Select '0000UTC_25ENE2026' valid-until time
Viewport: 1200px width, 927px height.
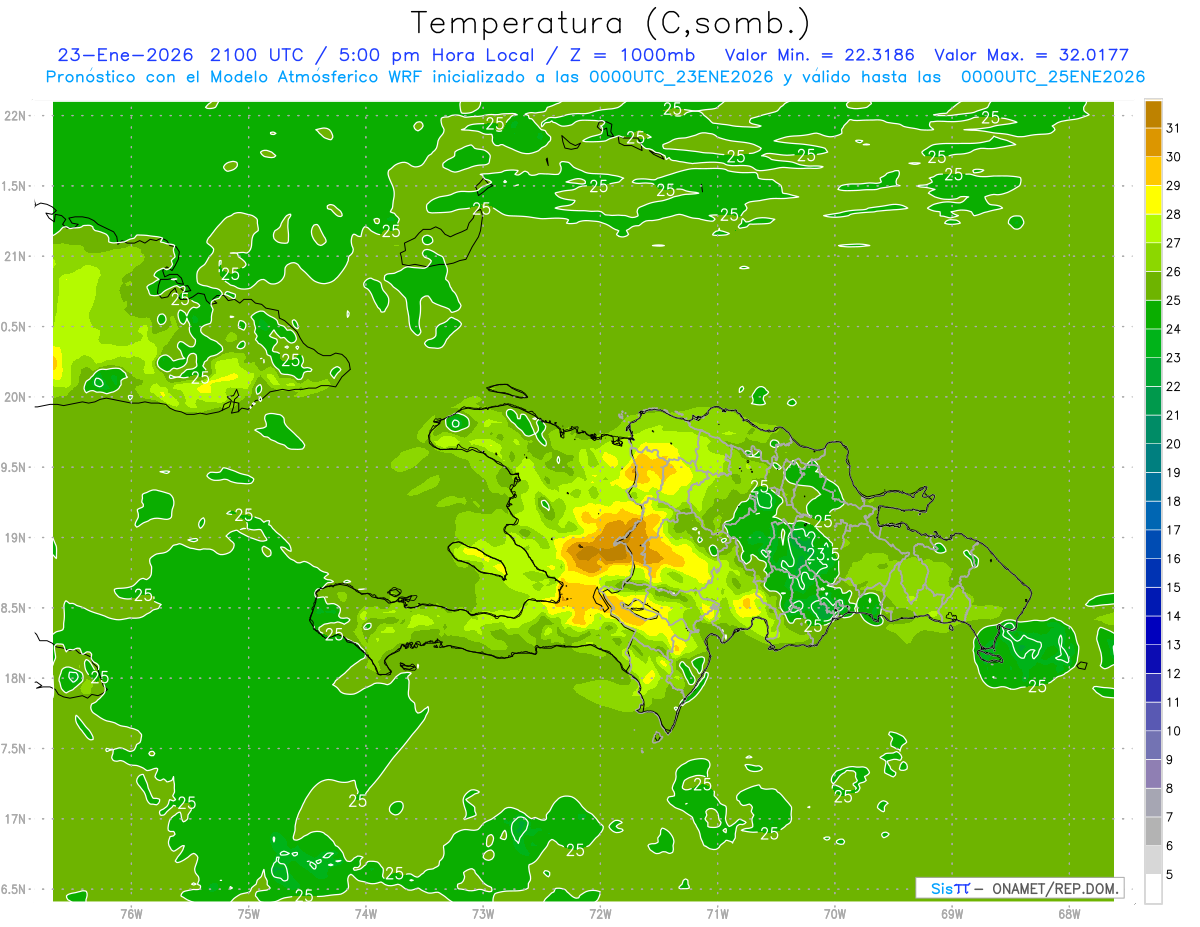(1053, 77)
